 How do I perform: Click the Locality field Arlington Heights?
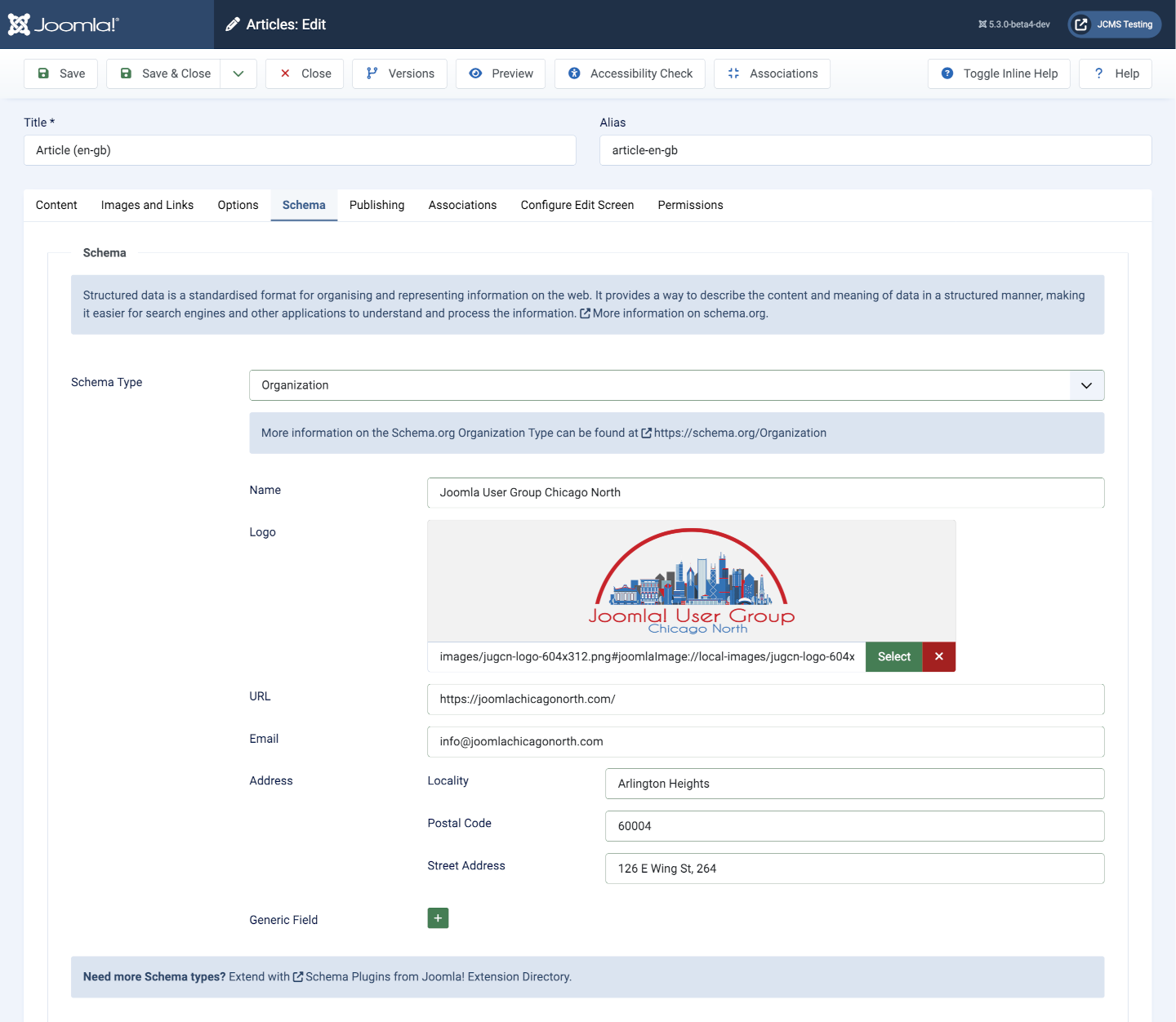pyautogui.click(x=854, y=784)
